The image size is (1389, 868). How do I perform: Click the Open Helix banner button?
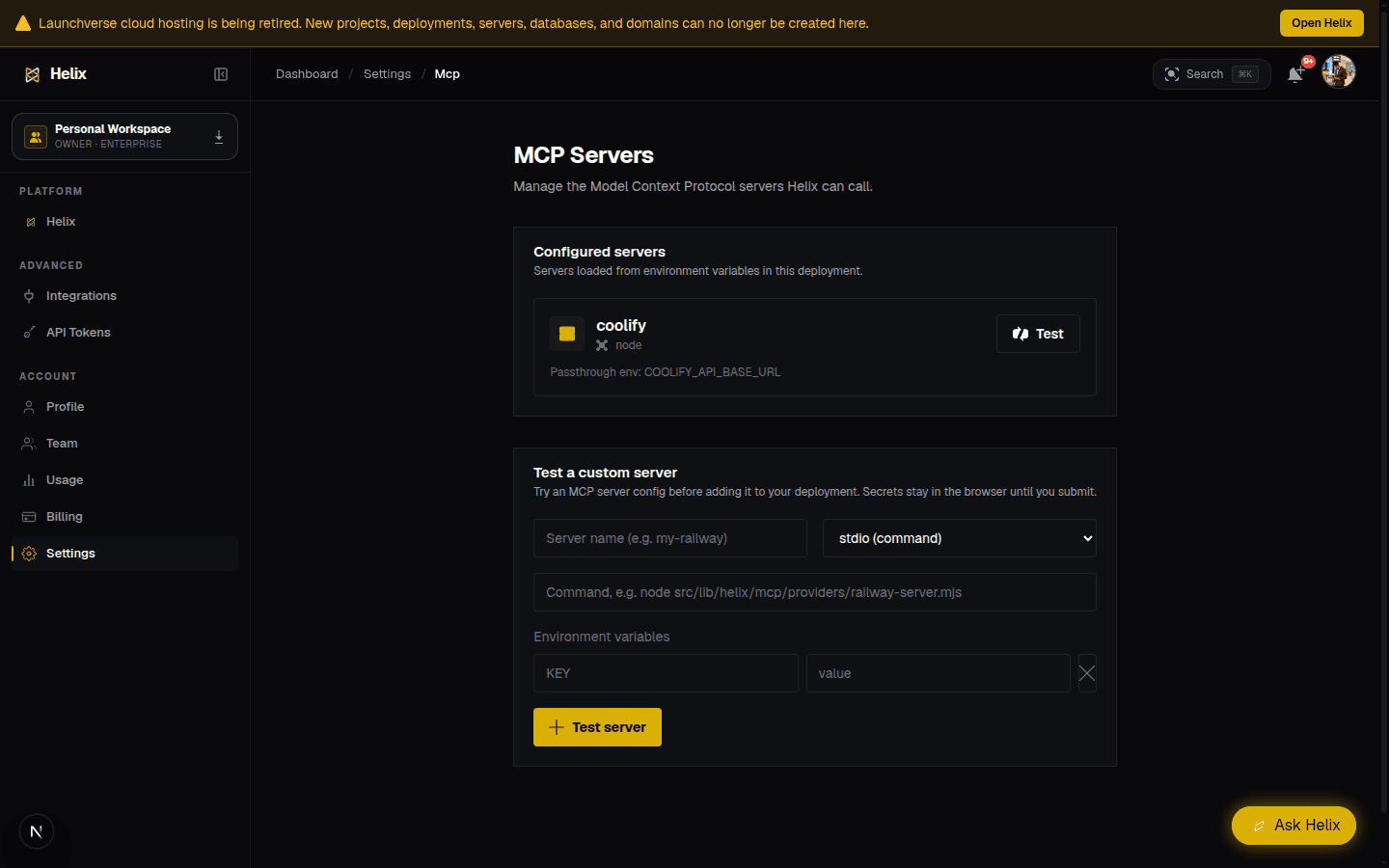pyautogui.click(x=1321, y=23)
